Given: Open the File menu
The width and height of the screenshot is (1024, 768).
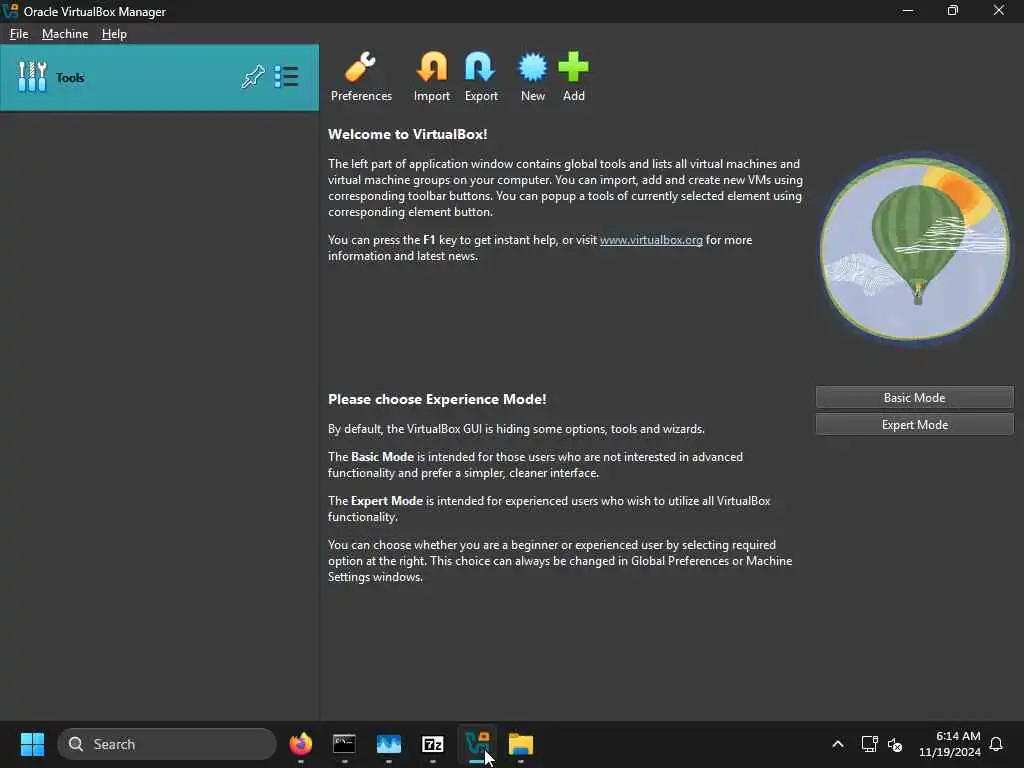Looking at the screenshot, I should coord(19,34).
